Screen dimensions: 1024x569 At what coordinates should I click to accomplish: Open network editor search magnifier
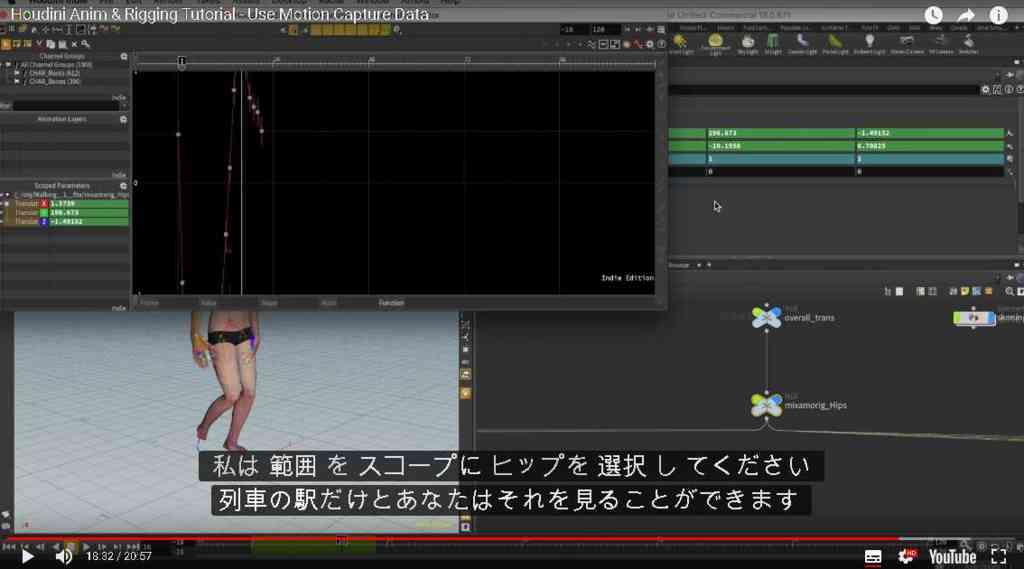[x=1010, y=291]
